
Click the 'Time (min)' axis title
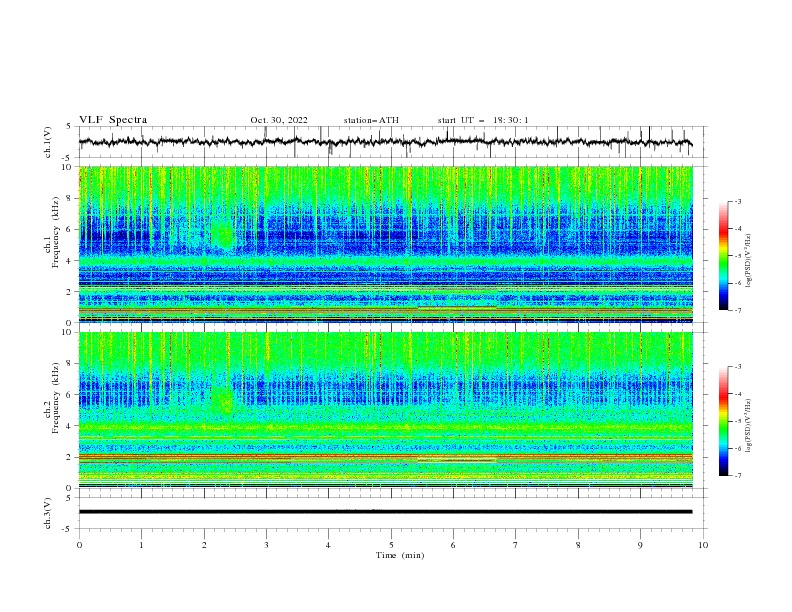coord(400,555)
